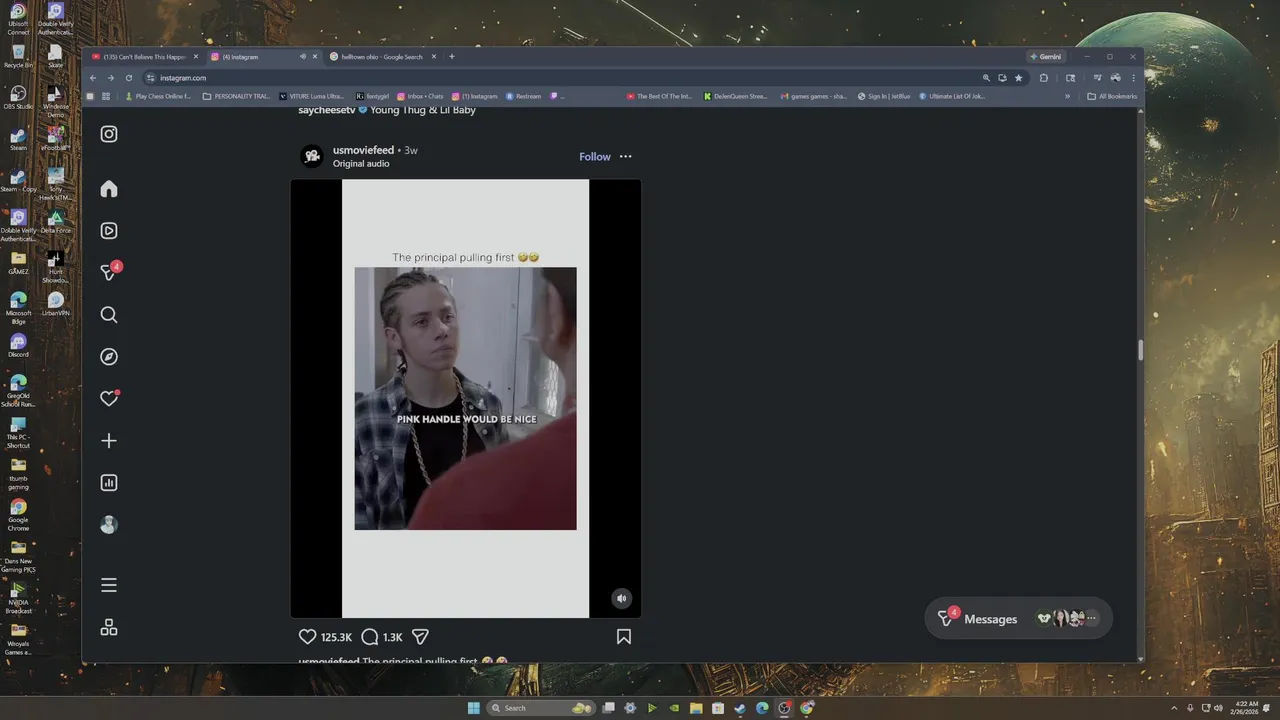This screenshot has height=720, width=1280.
Task: Select Discord desktop icon
Action: pyautogui.click(x=18, y=346)
